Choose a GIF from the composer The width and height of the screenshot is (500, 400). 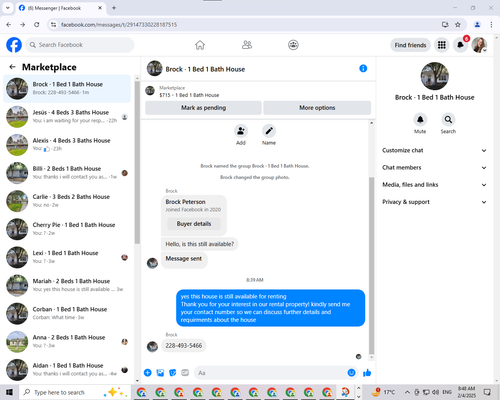tap(185, 373)
